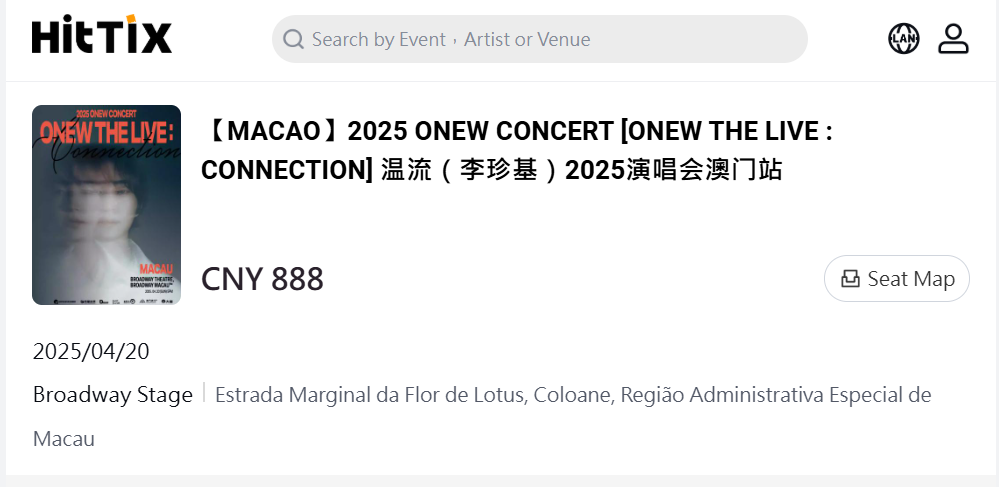Open the Seat Map button
The image size is (999, 487).
click(896, 279)
